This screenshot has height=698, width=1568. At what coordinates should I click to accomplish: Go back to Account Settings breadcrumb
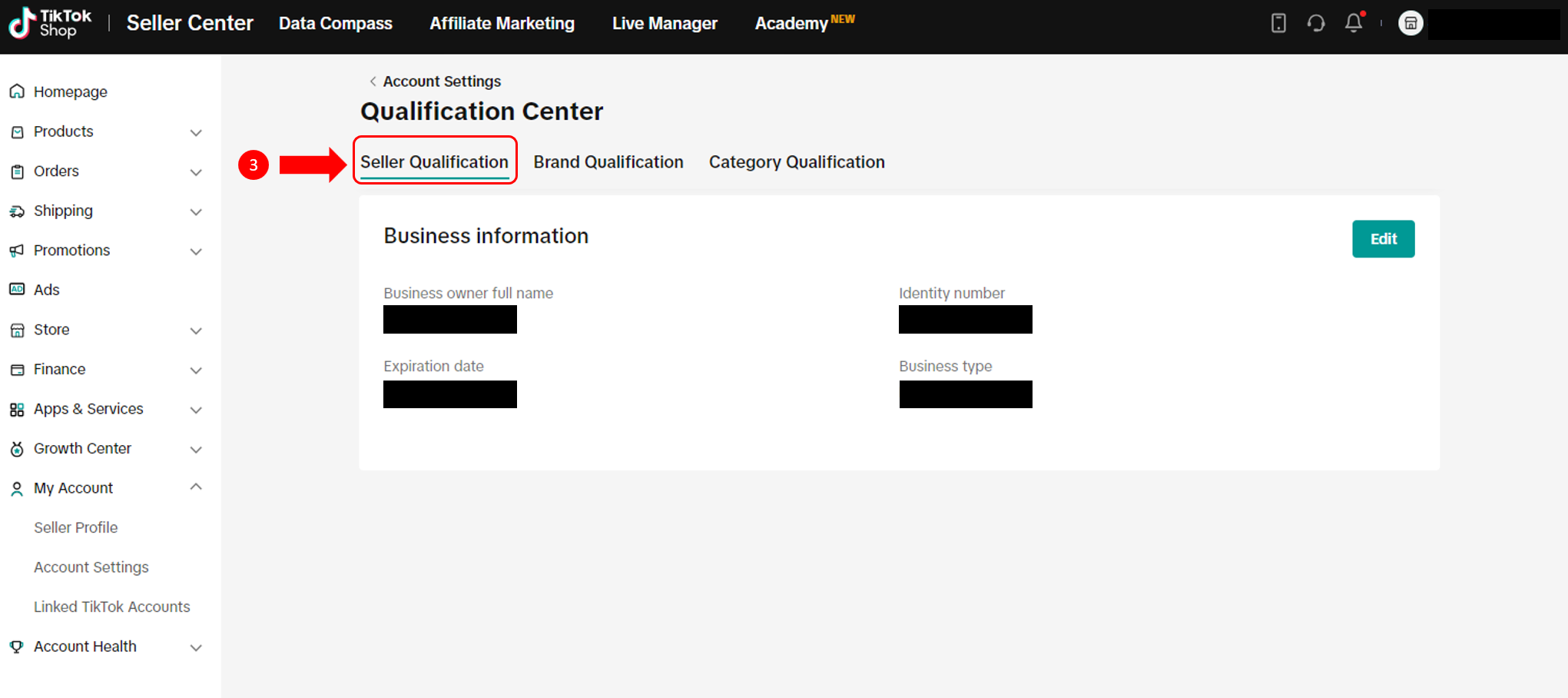pyautogui.click(x=441, y=81)
